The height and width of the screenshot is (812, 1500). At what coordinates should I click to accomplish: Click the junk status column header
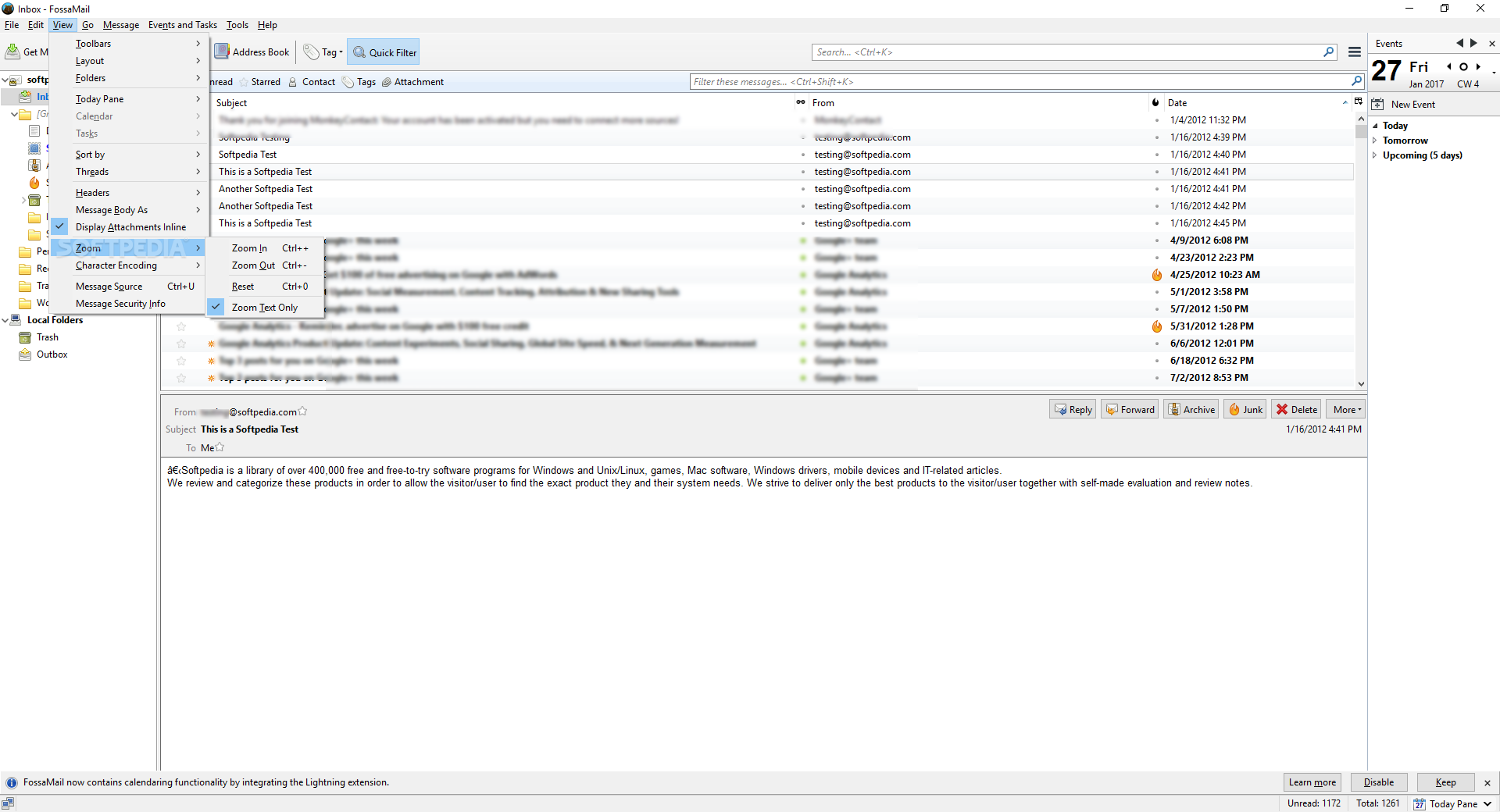click(x=1155, y=102)
